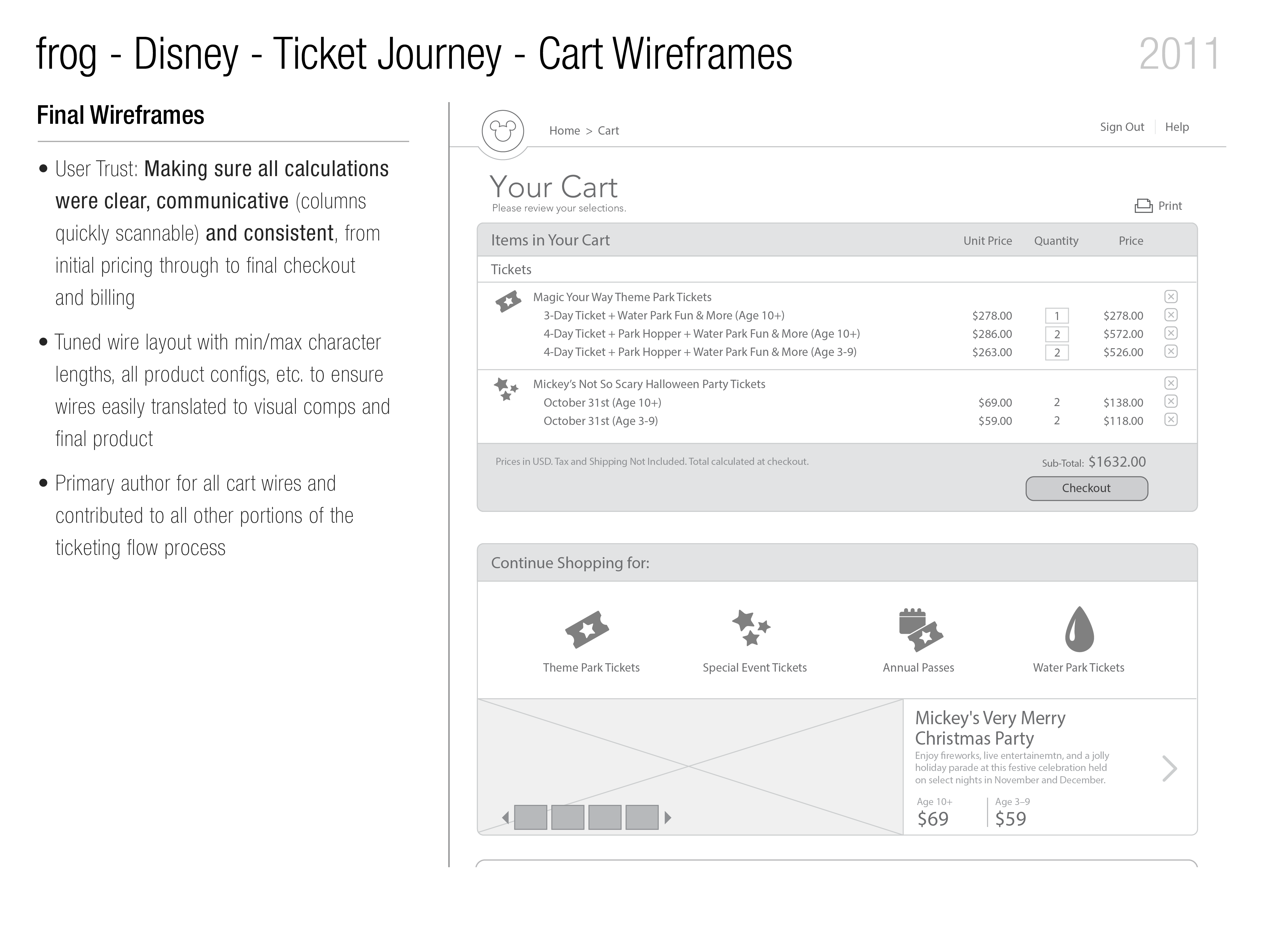Remove the Magic Your Way Theme Park Tickets group
Viewport: 1269px width, 952px height.
pyautogui.click(x=1171, y=296)
